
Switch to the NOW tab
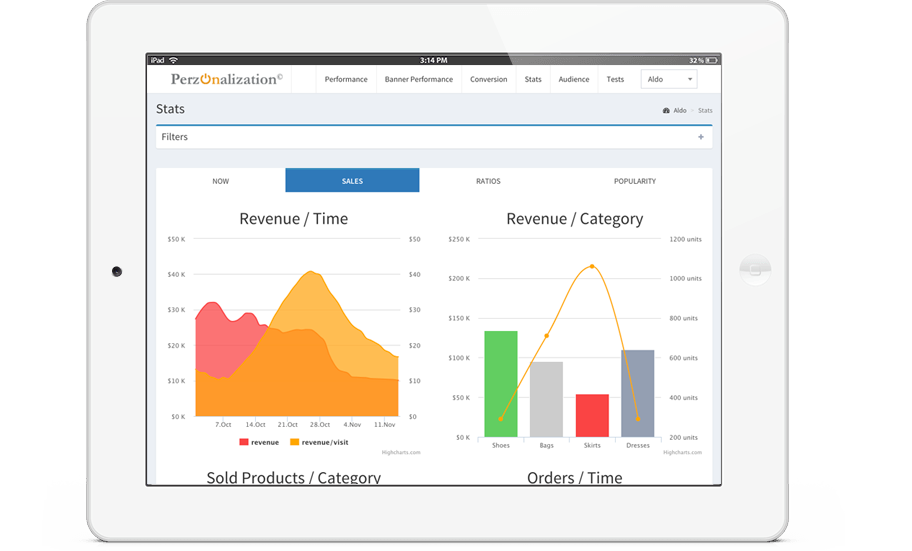[220, 181]
